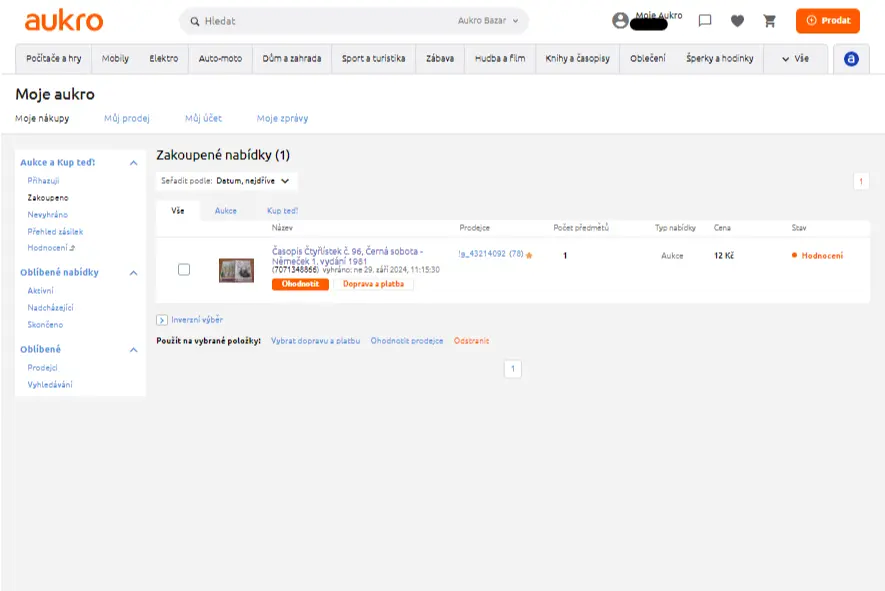Click the search magnifier icon
Image resolution: width=885 pixels, height=591 pixels.
click(x=195, y=21)
